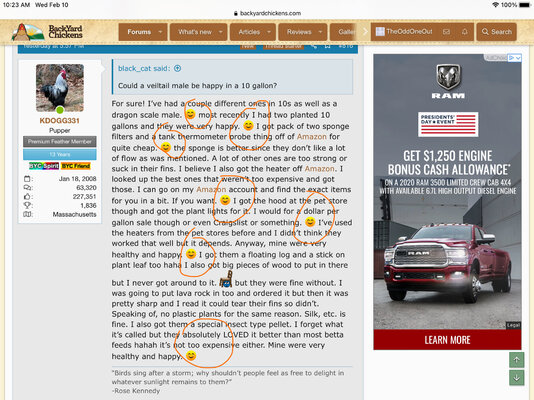Click the joined date calendar icon

pyautogui.click(x=27, y=179)
